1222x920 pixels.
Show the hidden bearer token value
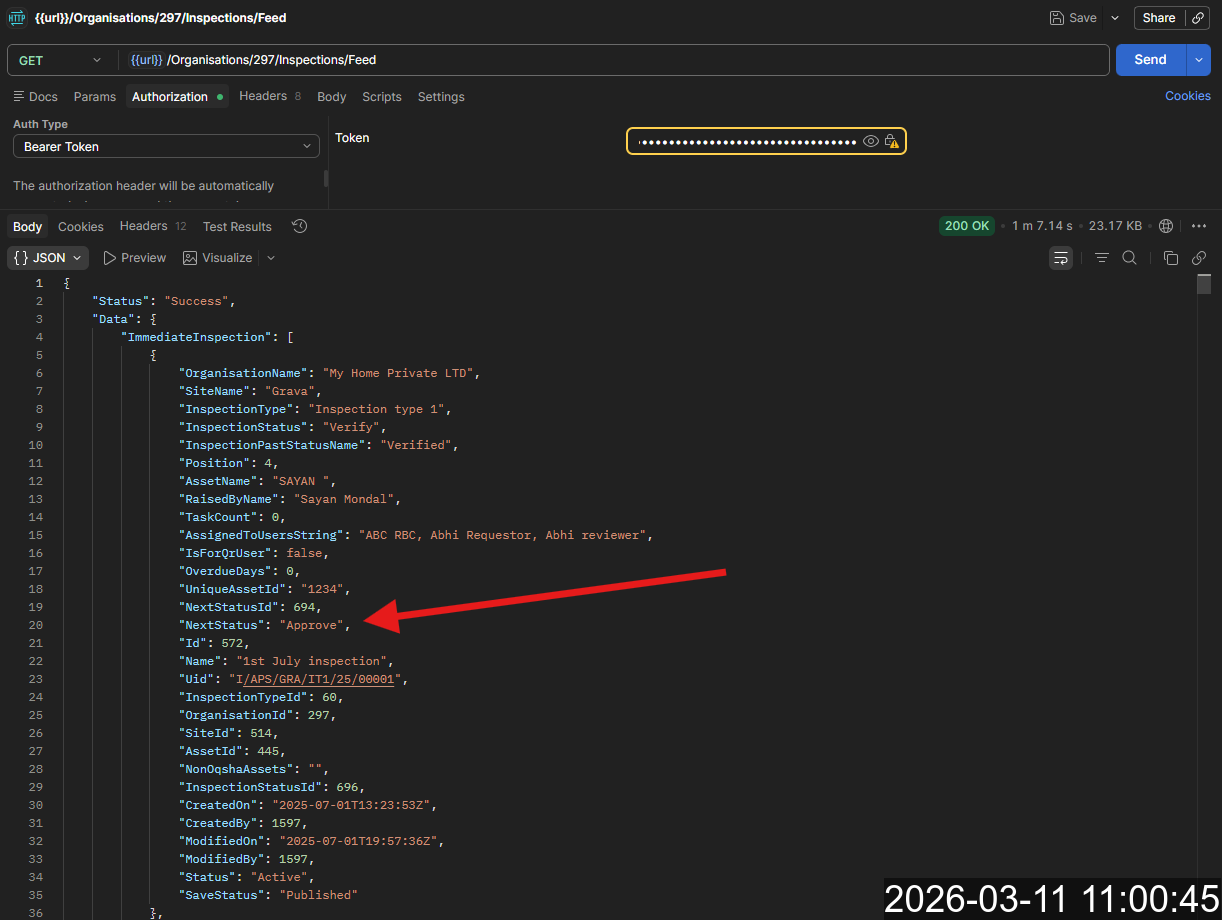871,142
